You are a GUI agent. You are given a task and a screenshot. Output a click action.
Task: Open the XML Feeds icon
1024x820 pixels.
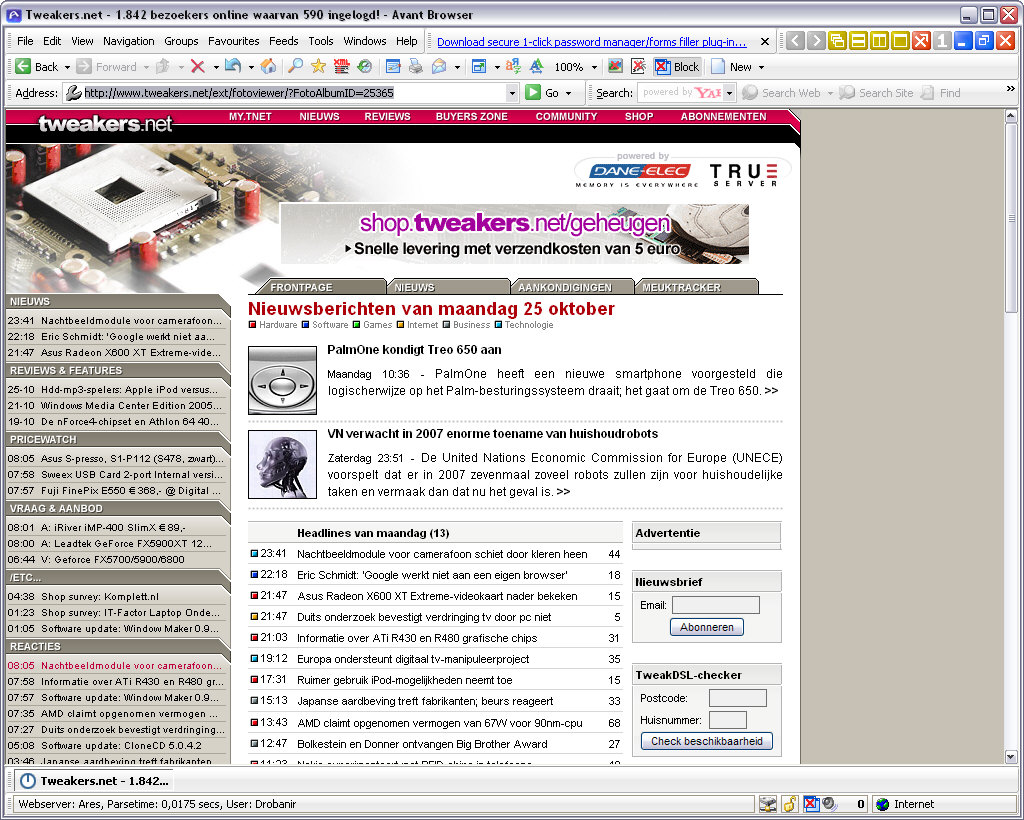pos(341,67)
